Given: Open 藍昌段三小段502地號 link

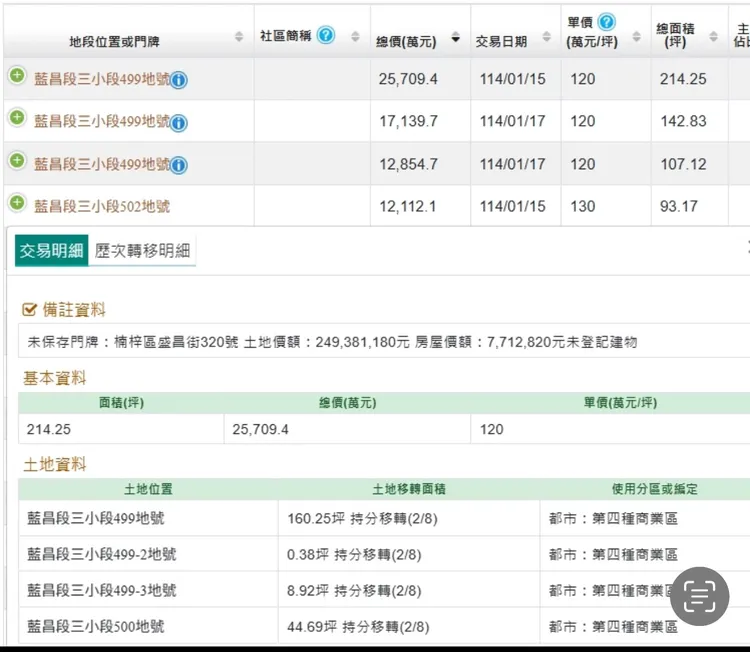Looking at the screenshot, I should click(x=102, y=207).
